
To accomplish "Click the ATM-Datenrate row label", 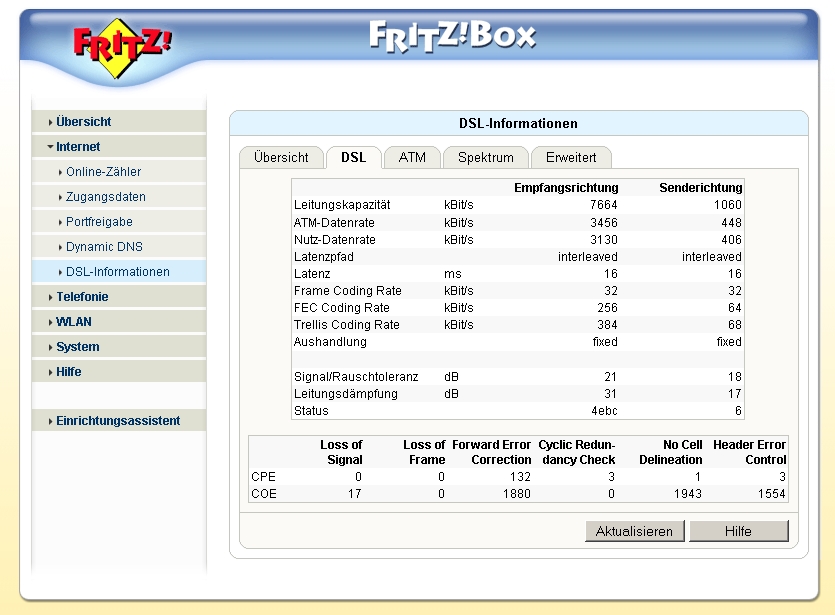I will point(334,223).
